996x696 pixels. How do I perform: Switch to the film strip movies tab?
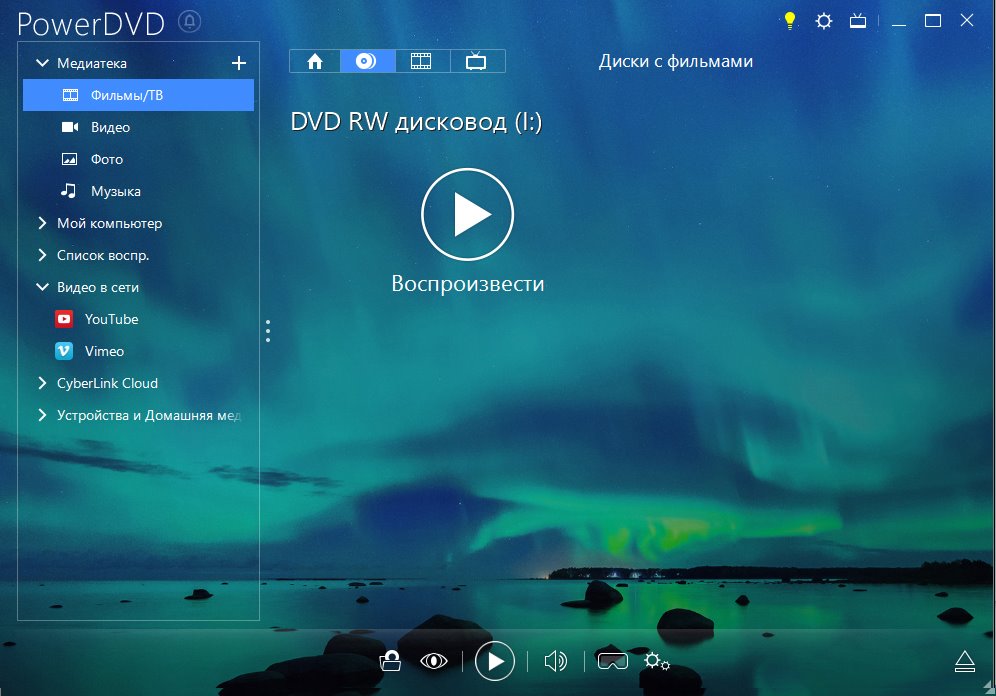click(x=421, y=61)
